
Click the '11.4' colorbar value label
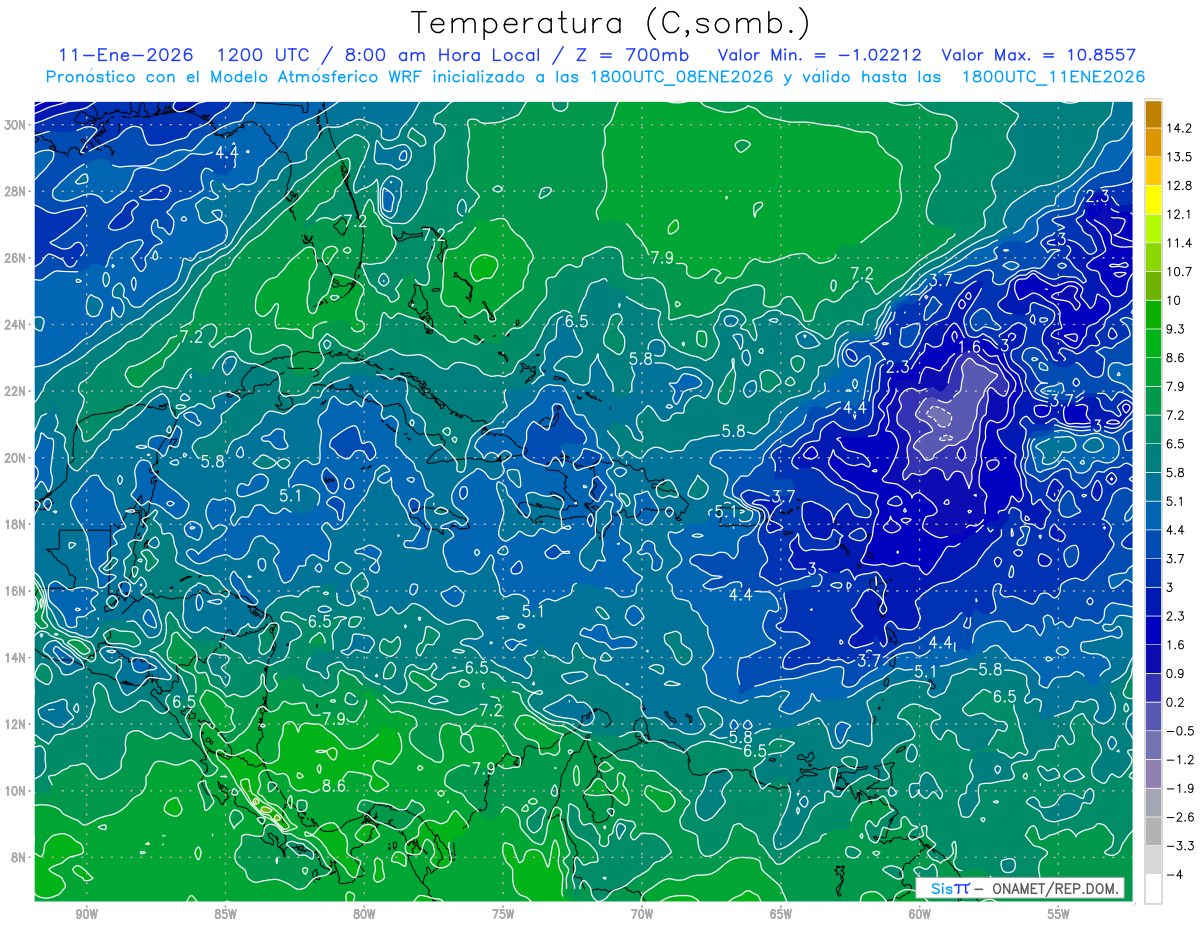tap(1180, 243)
